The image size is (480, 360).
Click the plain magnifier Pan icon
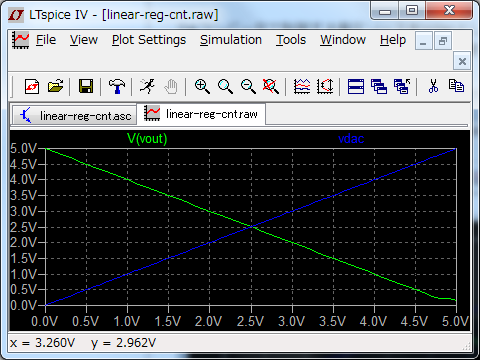pyautogui.click(x=225, y=87)
